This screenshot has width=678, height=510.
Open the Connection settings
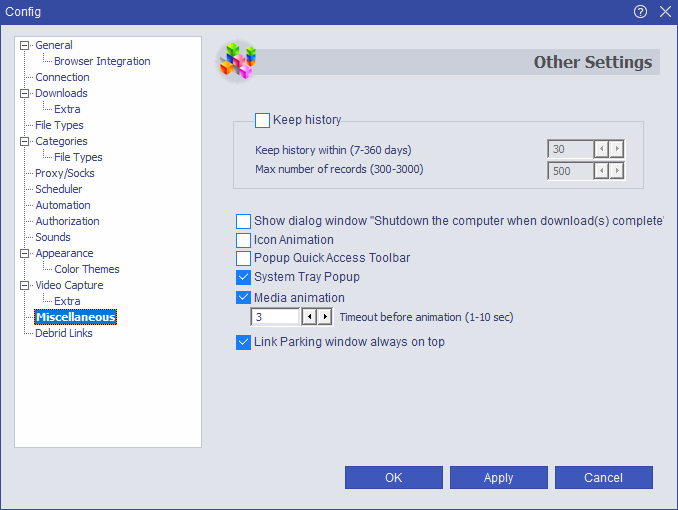[x=62, y=77]
